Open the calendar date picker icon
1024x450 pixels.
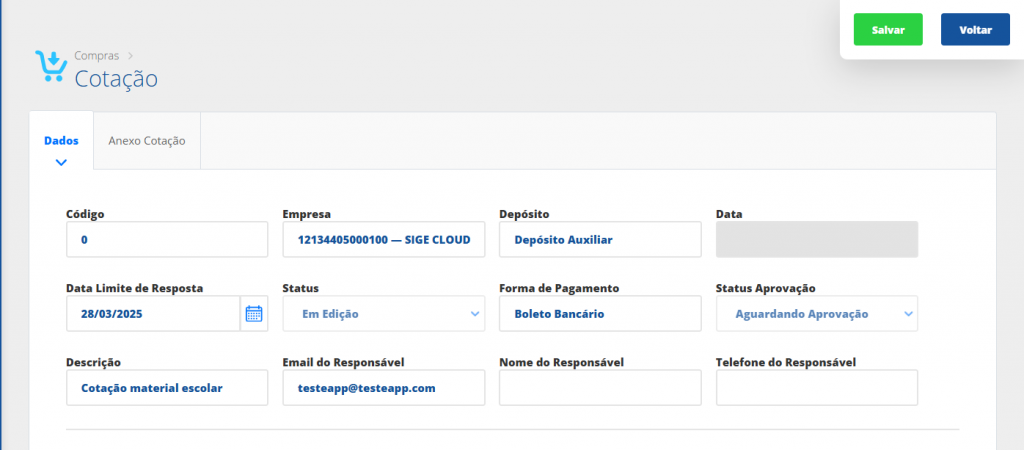click(254, 314)
